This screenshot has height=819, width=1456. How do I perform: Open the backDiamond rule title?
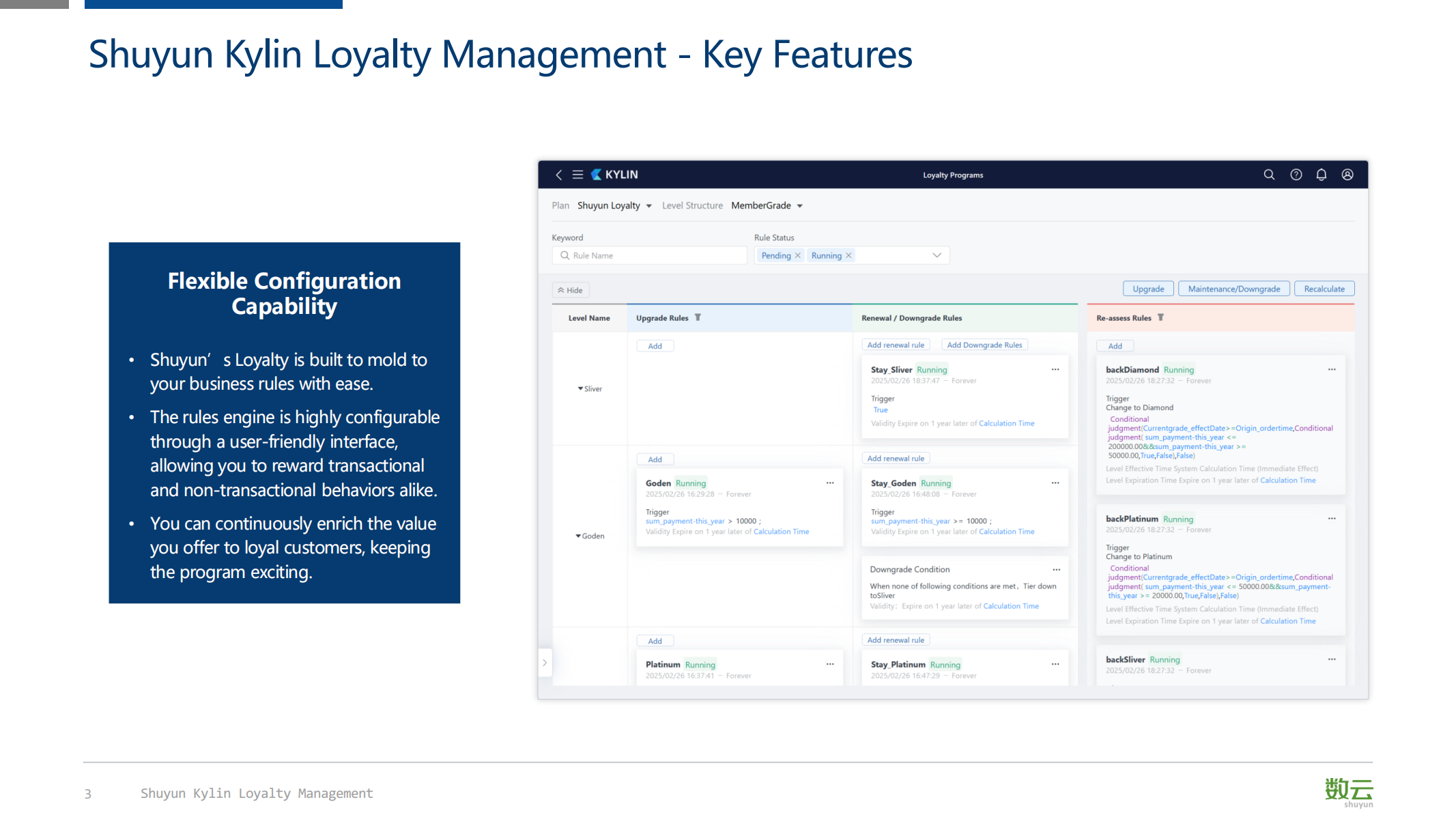point(1132,370)
